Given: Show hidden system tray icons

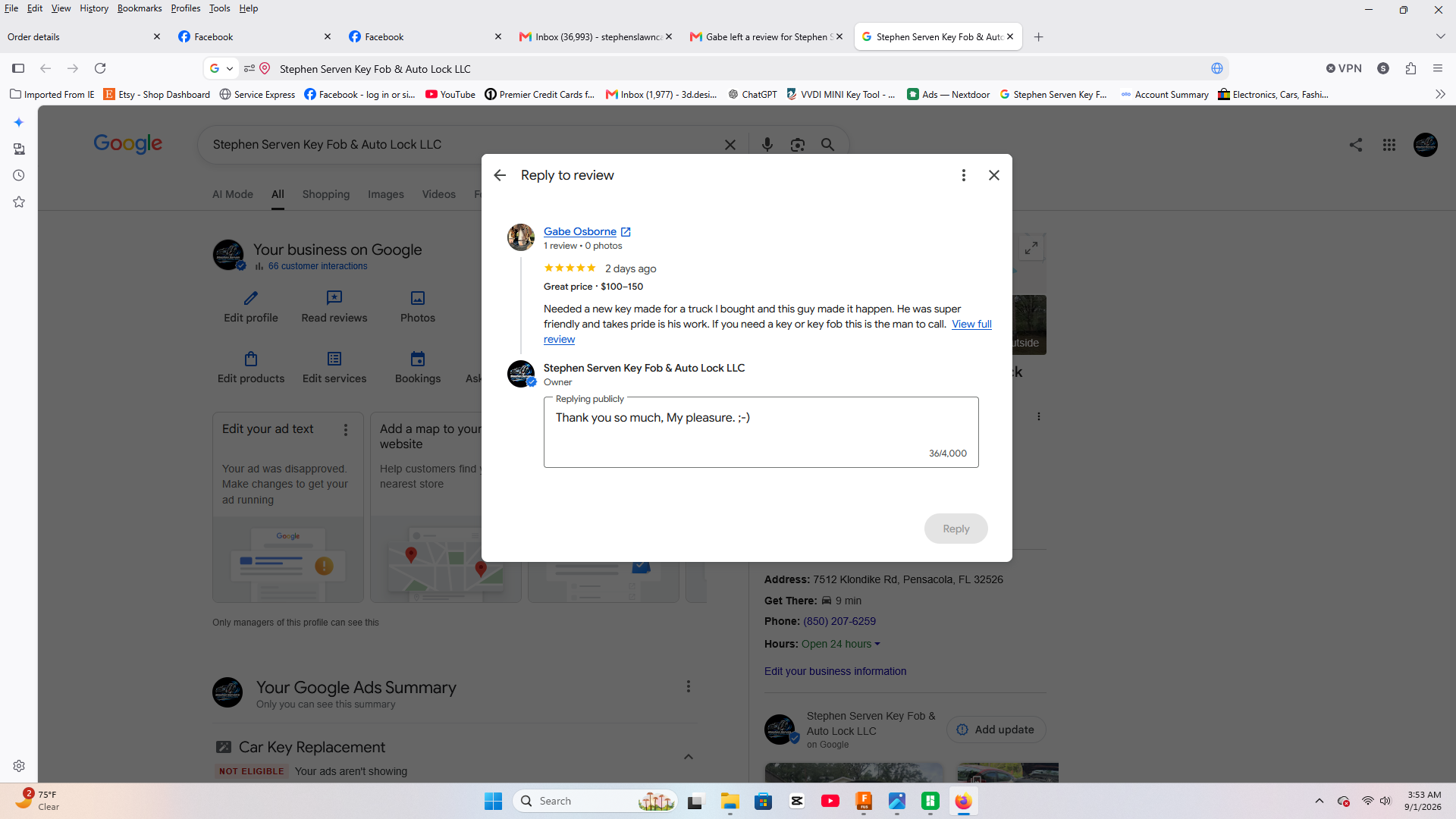Looking at the screenshot, I should tap(1319, 801).
